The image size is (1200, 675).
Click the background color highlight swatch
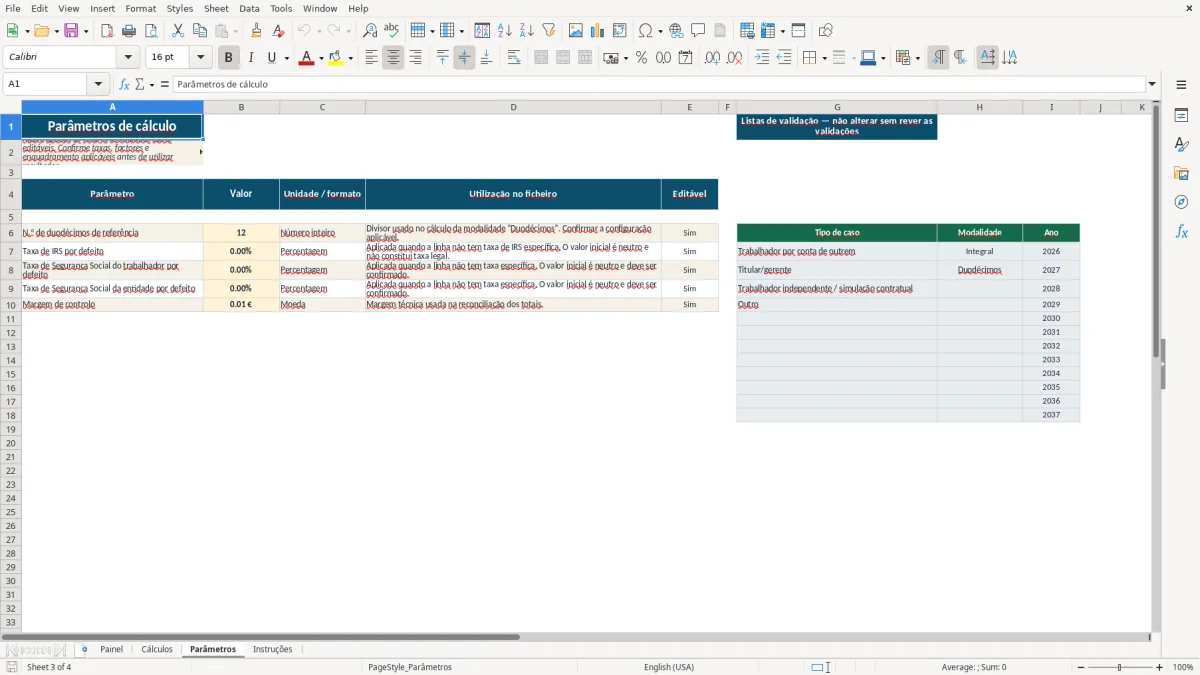(x=335, y=58)
